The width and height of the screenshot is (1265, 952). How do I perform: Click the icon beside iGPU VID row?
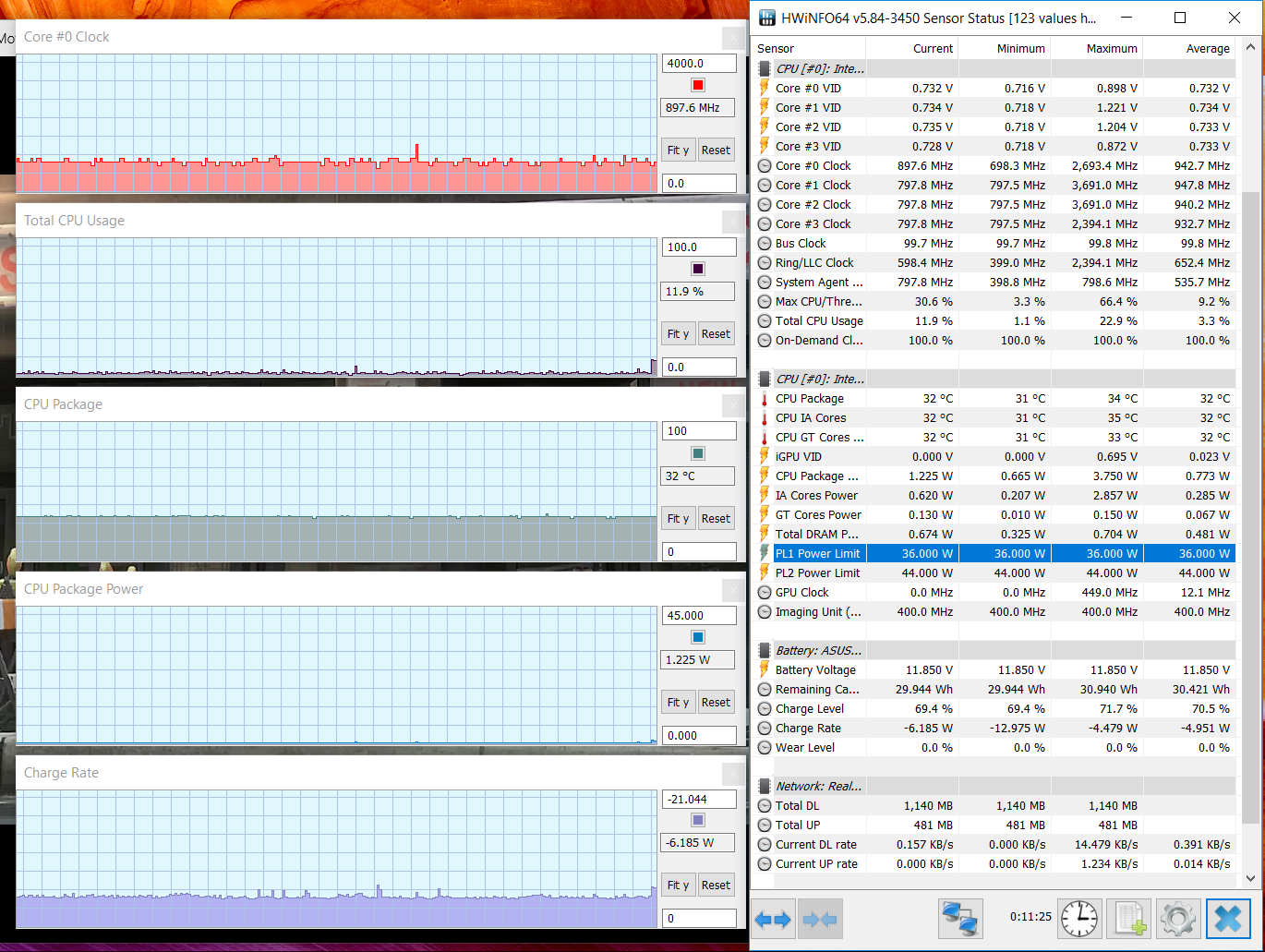765,457
